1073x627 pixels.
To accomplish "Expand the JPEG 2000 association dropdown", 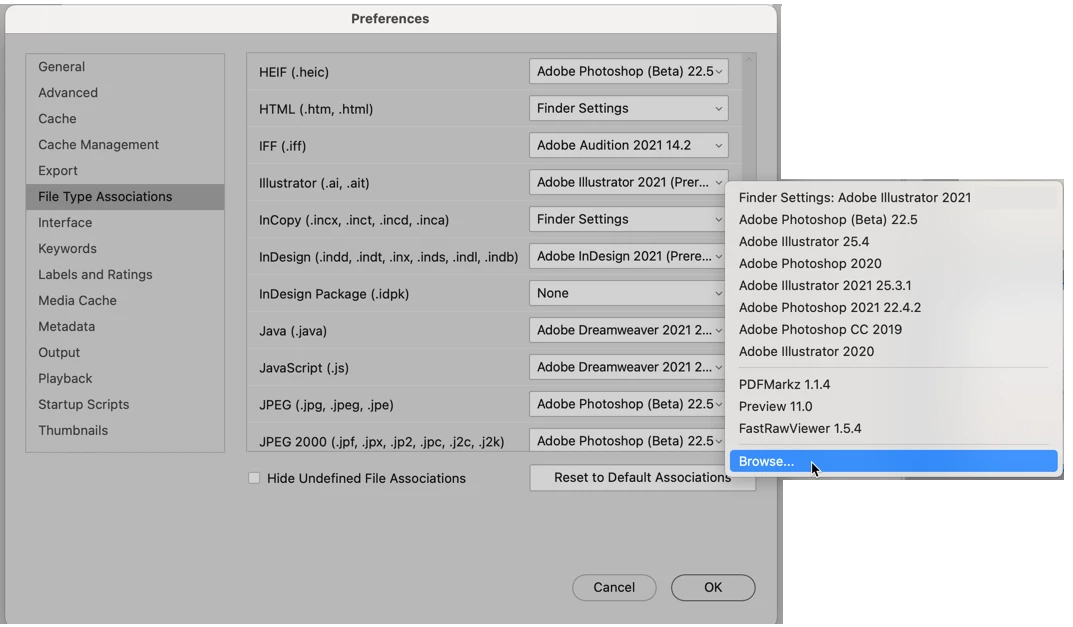I will point(628,441).
